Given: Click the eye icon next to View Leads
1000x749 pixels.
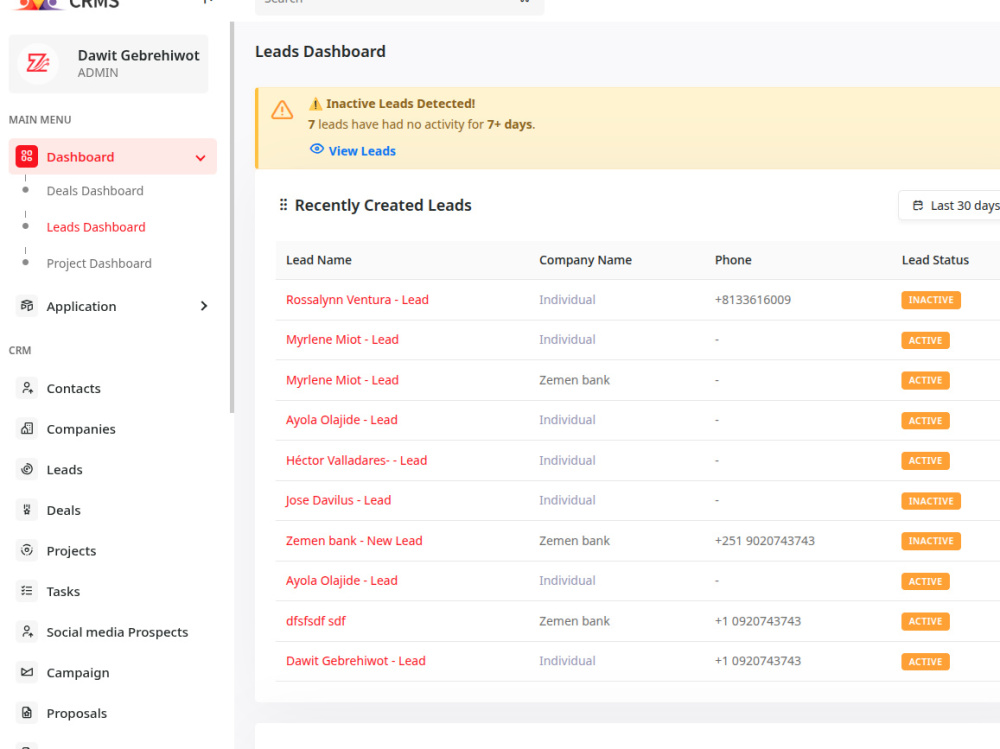Looking at the screenshot, I should tap(316, 149).
